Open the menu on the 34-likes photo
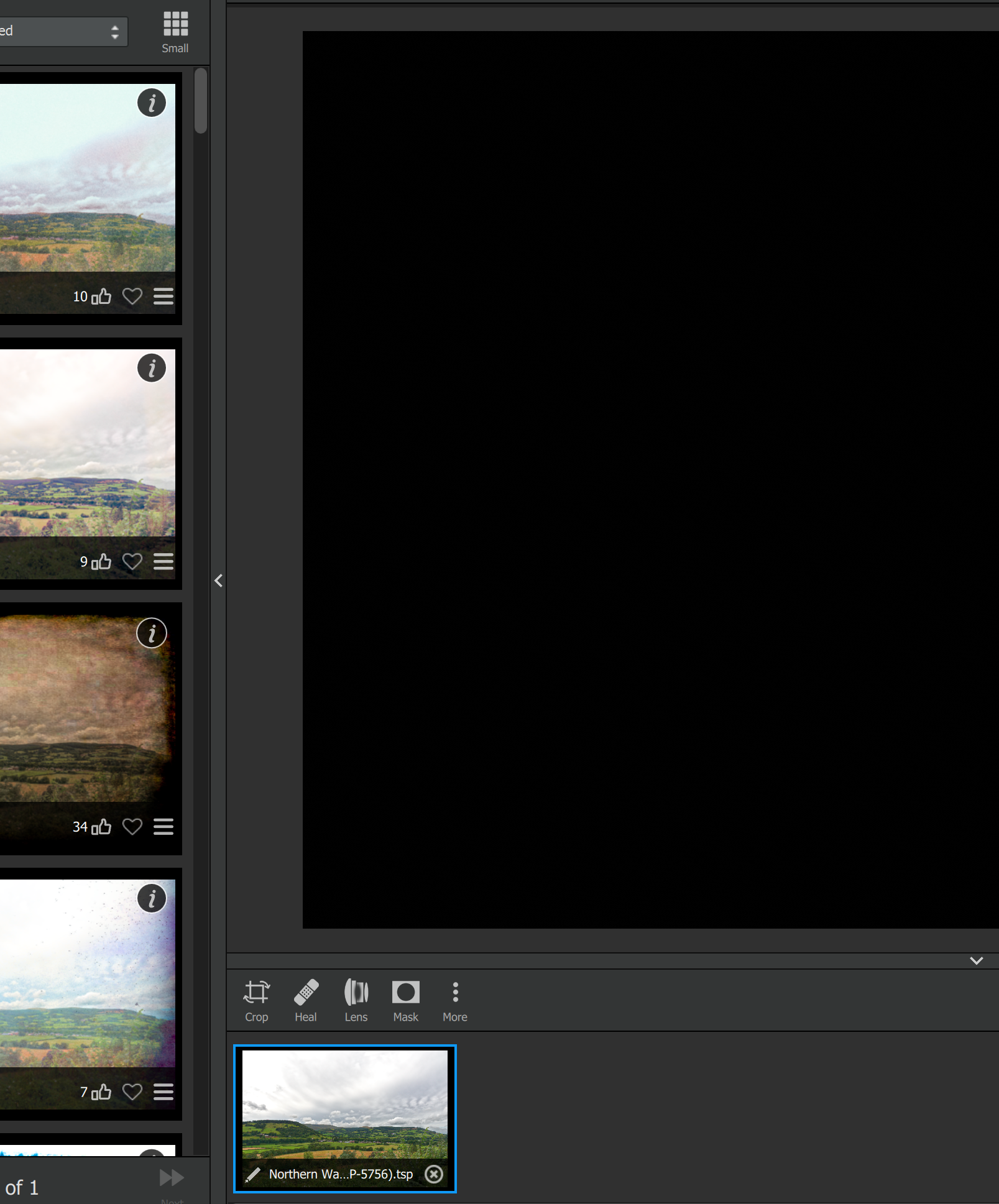 click(163, 827)
